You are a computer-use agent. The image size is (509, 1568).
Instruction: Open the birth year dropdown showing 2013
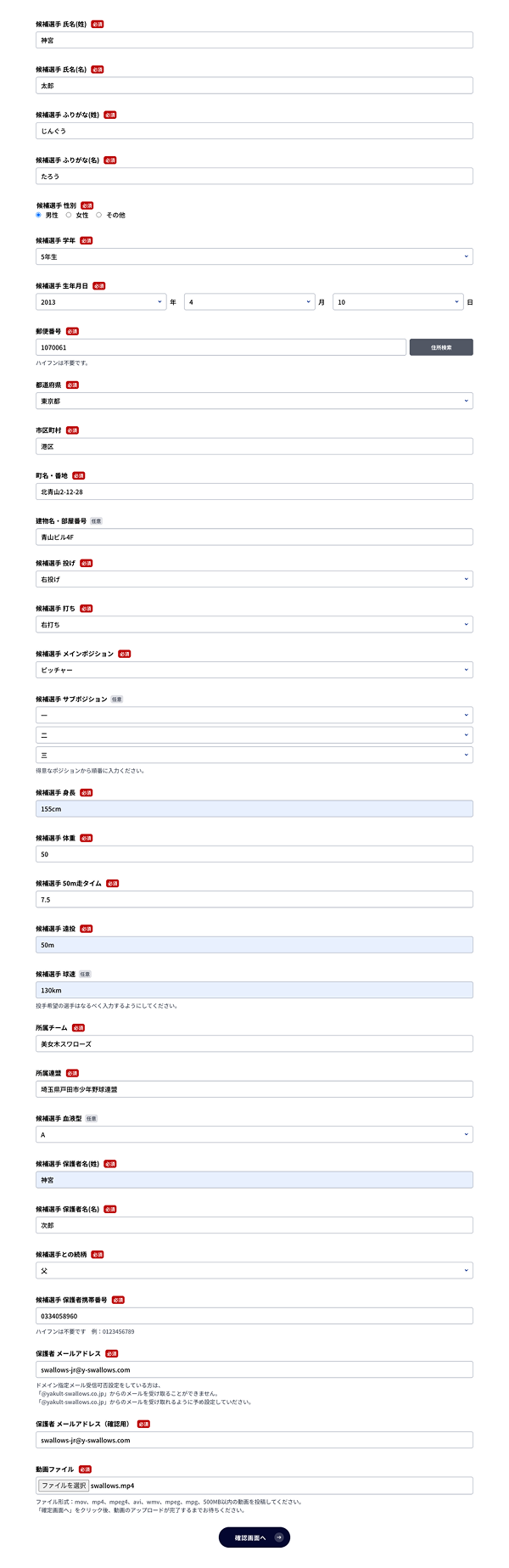coord(100,302)
